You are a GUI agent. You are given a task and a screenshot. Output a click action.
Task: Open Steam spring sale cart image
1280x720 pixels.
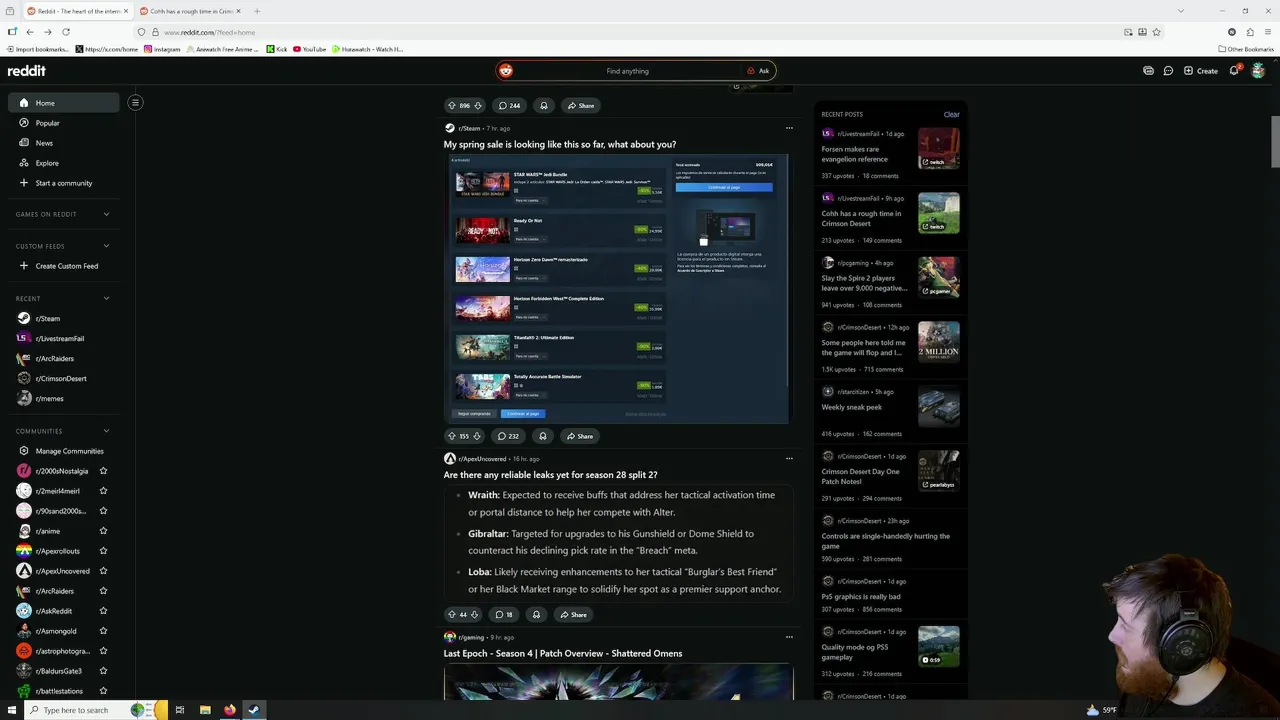tap(617, 288)
